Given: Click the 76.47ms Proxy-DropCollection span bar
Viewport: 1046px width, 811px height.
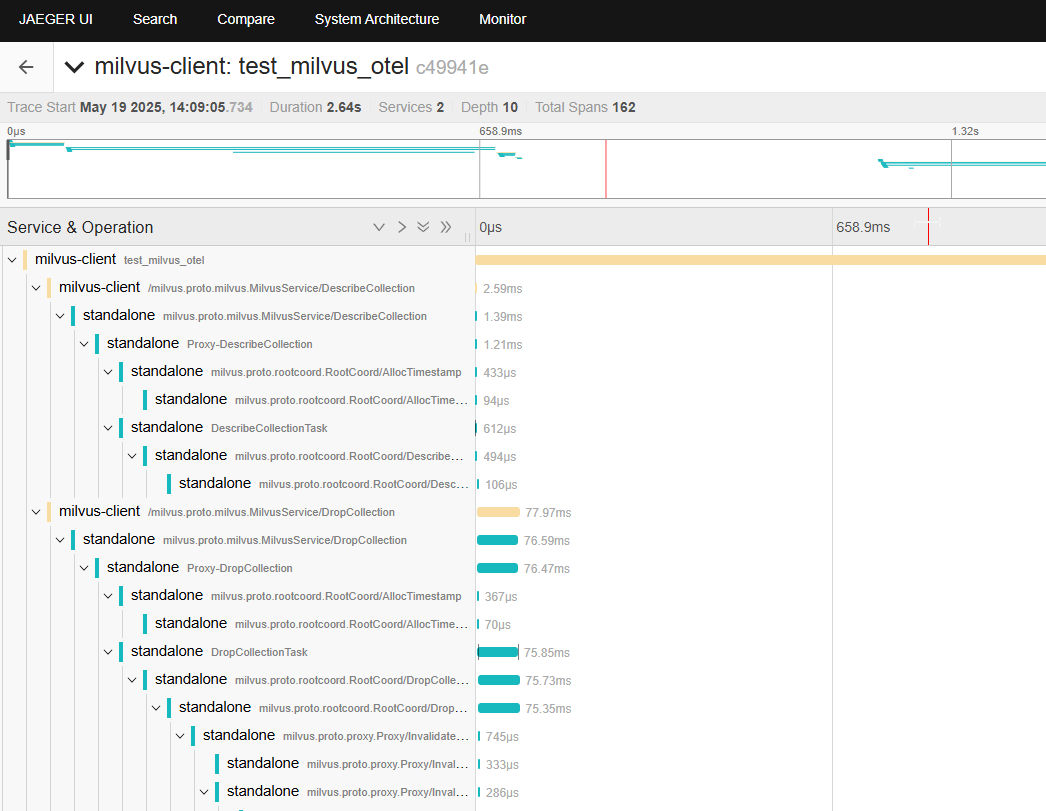Looking at the screenshot, I should point(498,568).
